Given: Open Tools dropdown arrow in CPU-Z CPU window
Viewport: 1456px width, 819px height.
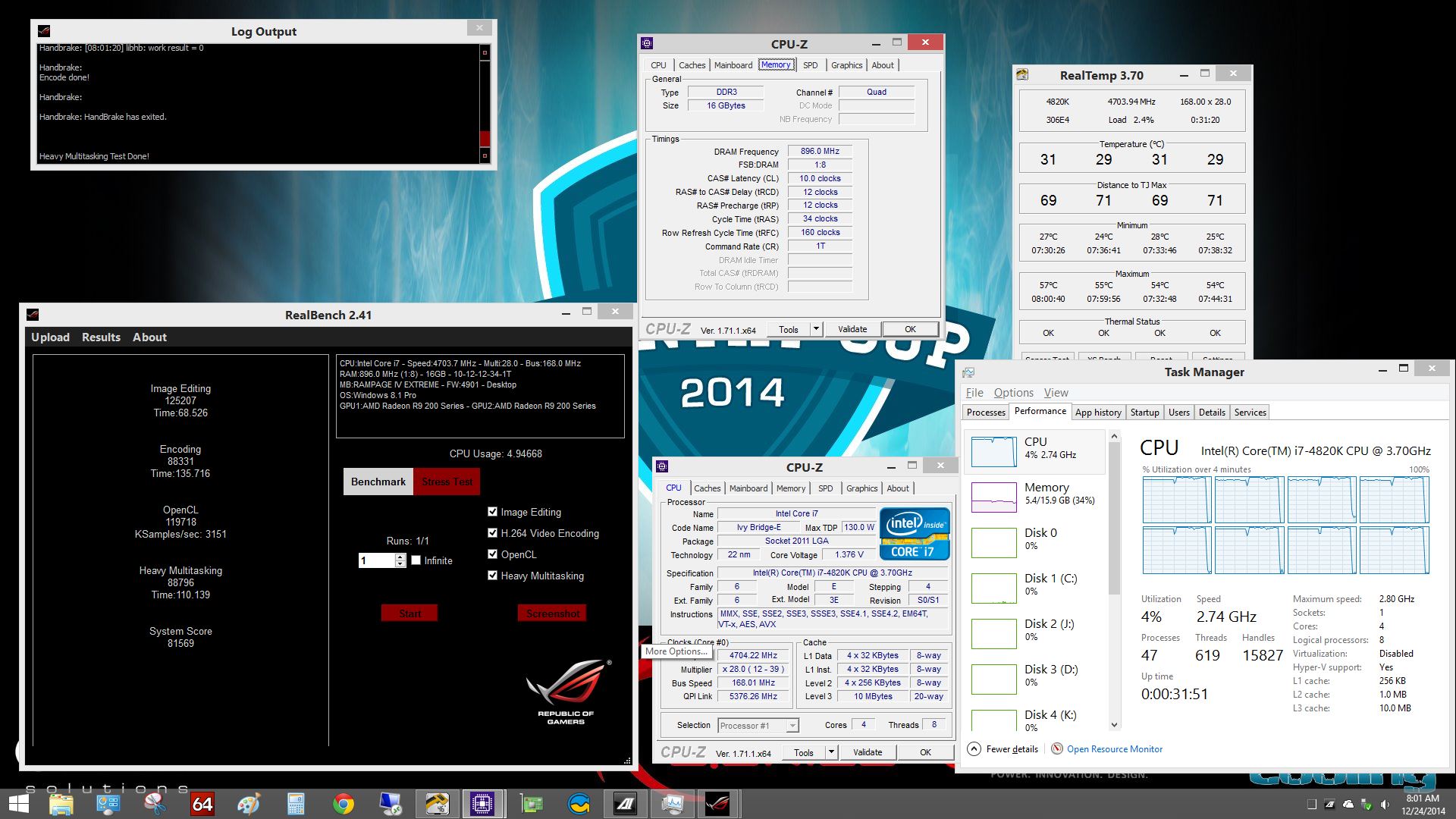Looking at the screenshot, I should click(831, 752).
